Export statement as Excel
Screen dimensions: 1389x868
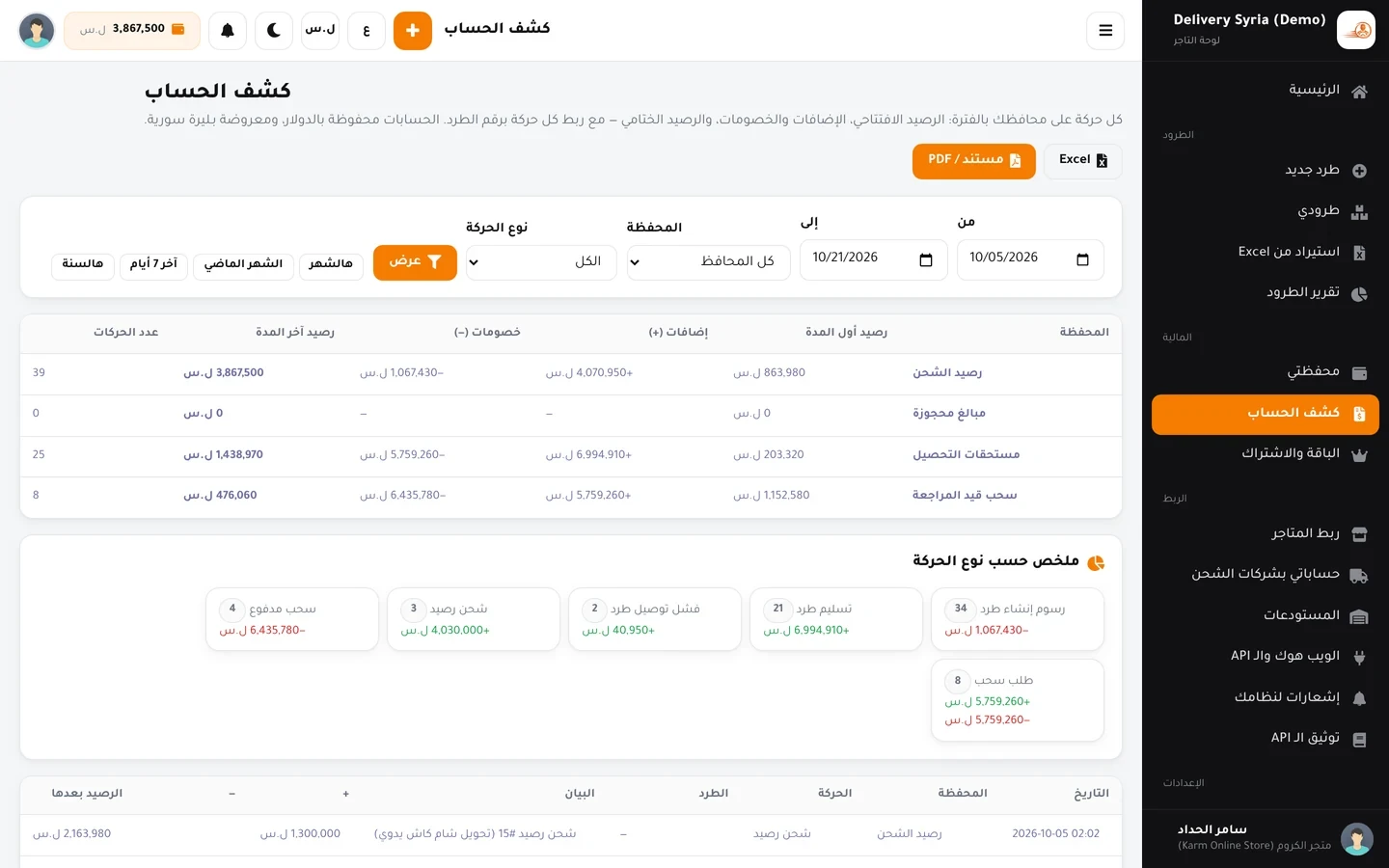click(x=1082, y=161)
